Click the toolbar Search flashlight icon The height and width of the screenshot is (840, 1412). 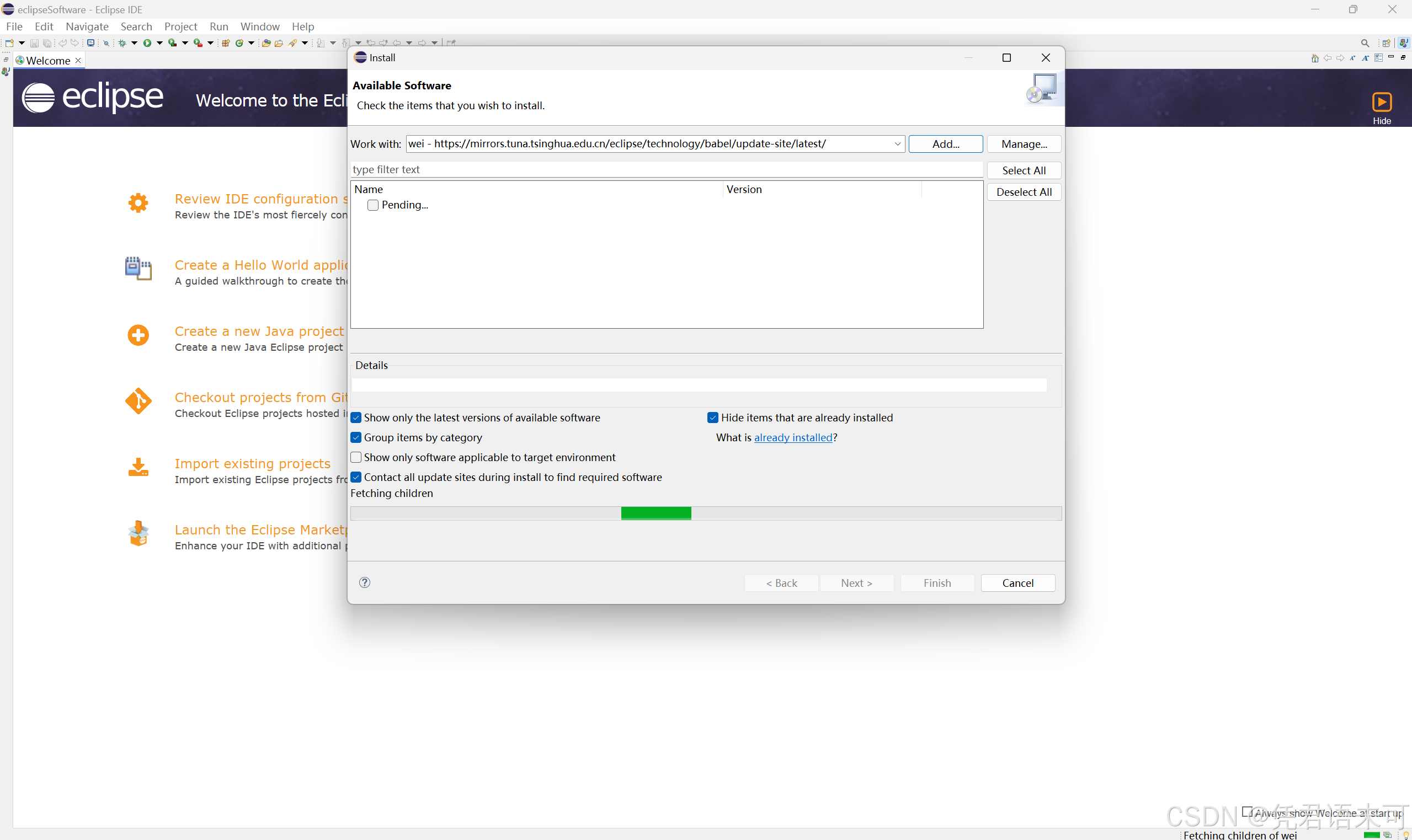coord(292,43)
